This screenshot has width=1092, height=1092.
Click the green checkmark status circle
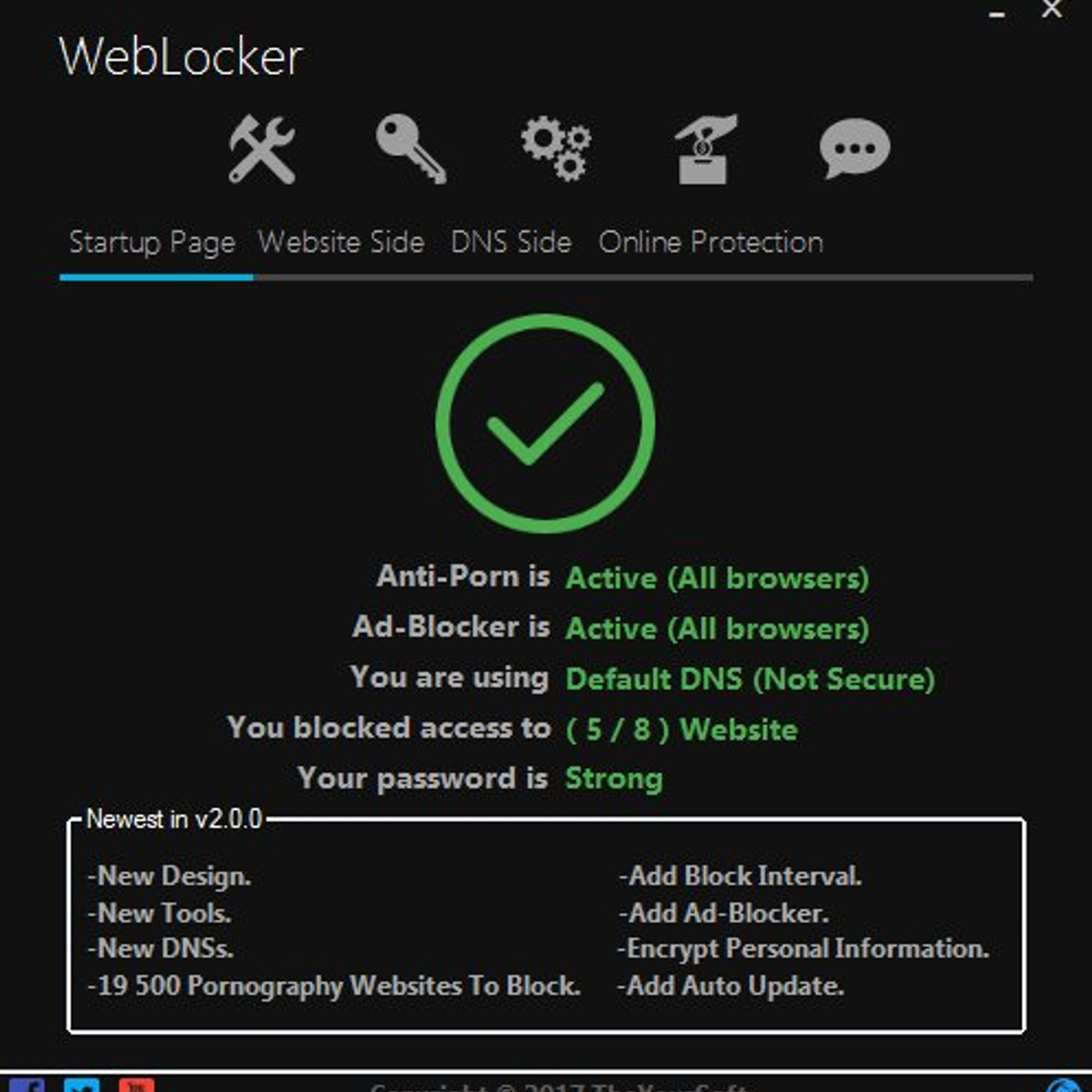[545, 423]
